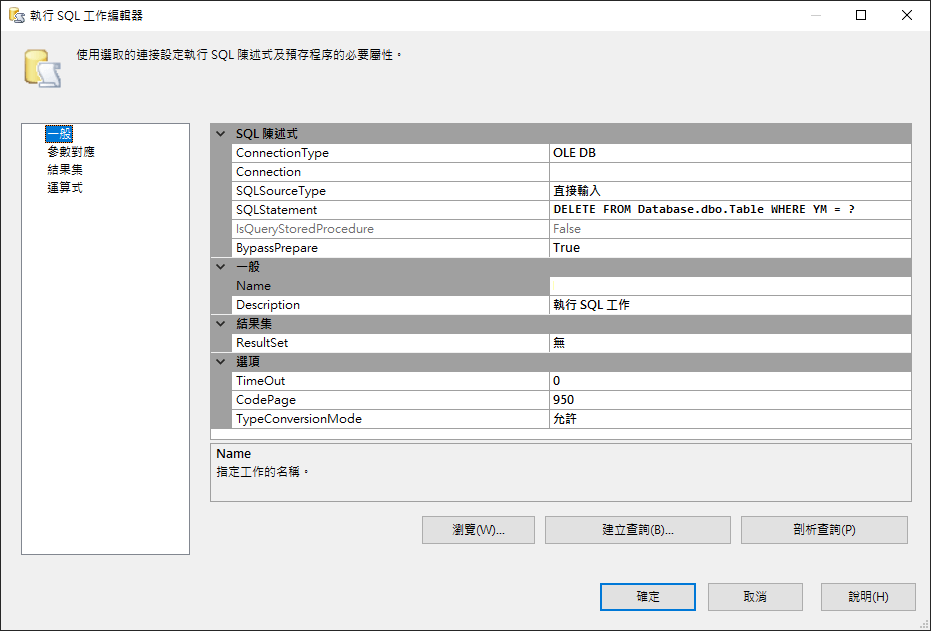Screen dimensions: 931x631
Task: Click the SQLStatement value cell
Action: [x=730, y=210]
